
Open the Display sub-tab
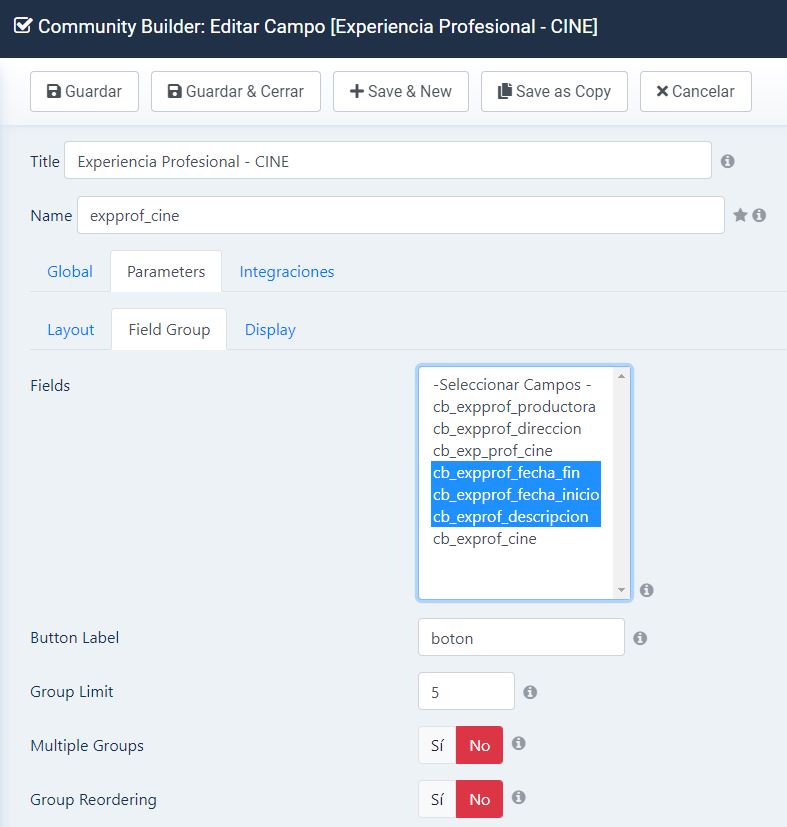point(270,330)
